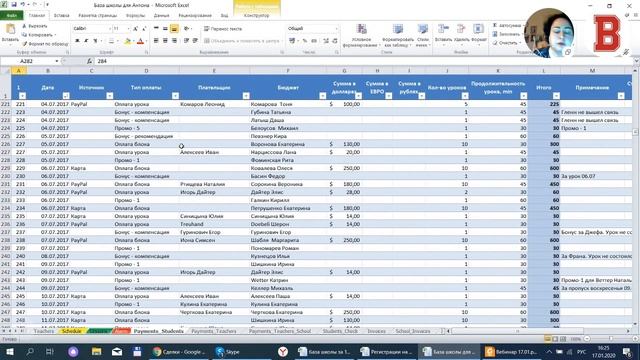The width and height of the screenshot is (640, 360).
Task: Switch to the Schedule sheet tab
Action: (x=71, y=331)
